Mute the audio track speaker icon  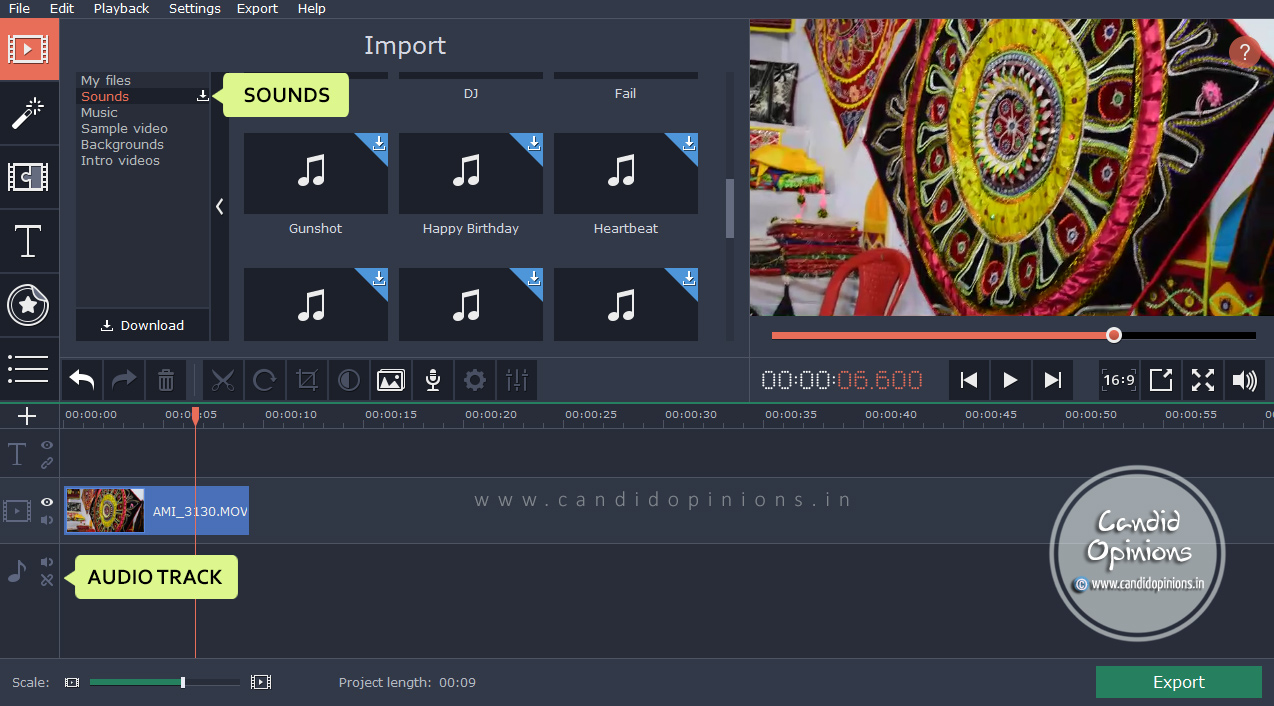(46, 562)
